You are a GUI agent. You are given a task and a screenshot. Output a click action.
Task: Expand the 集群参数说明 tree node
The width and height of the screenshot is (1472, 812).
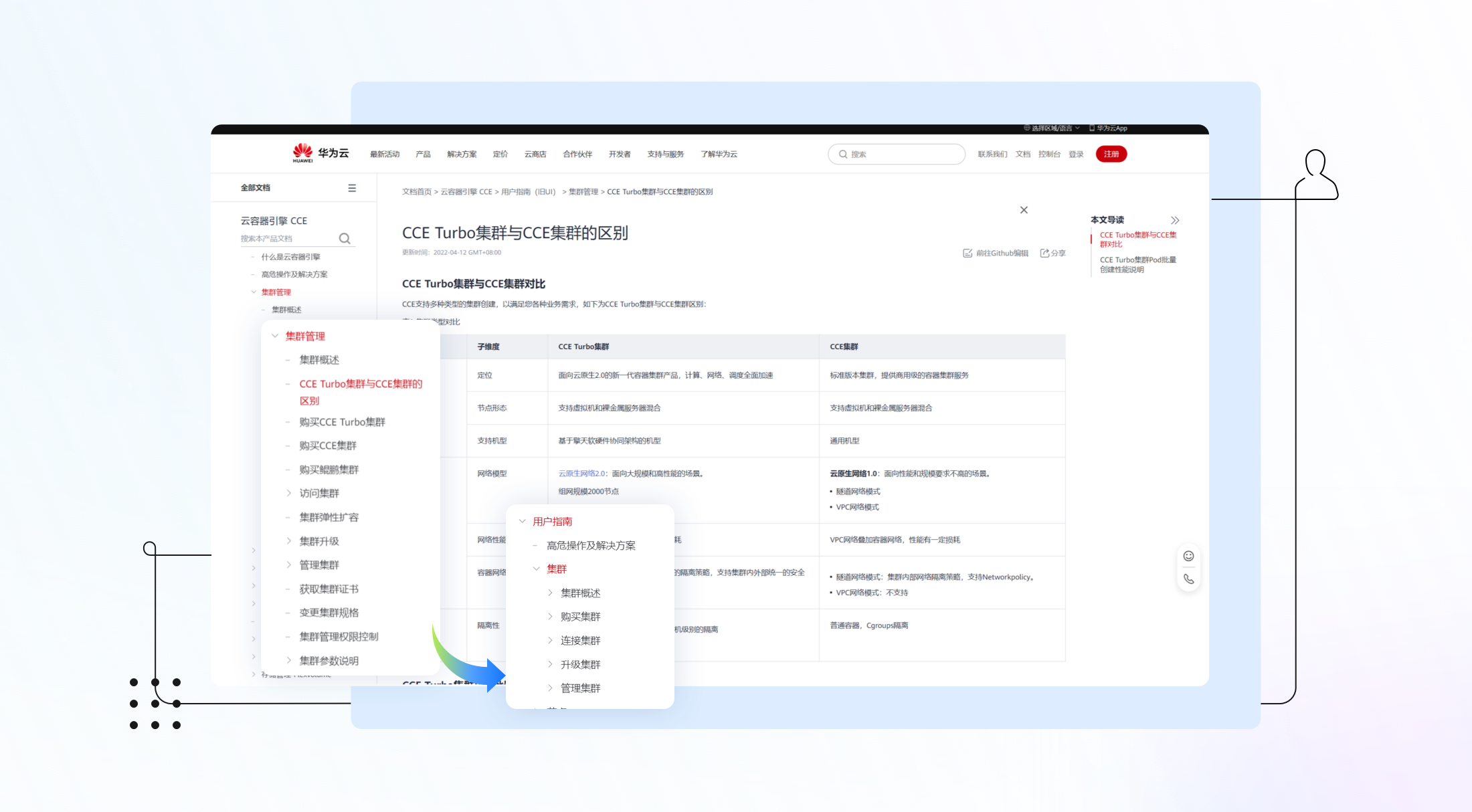[288, 660]
